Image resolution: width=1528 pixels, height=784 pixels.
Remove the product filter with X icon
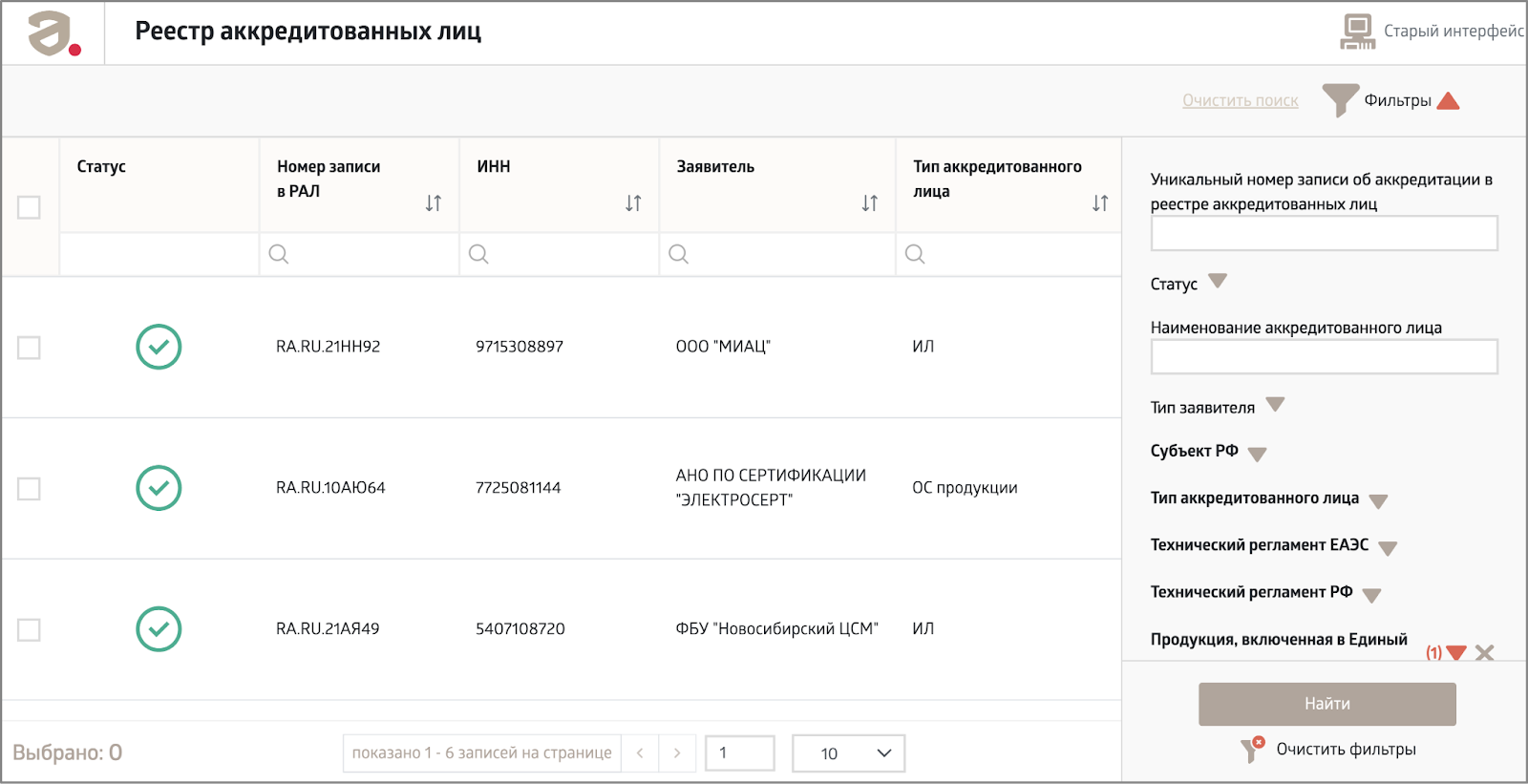[x=1484, y=653]
